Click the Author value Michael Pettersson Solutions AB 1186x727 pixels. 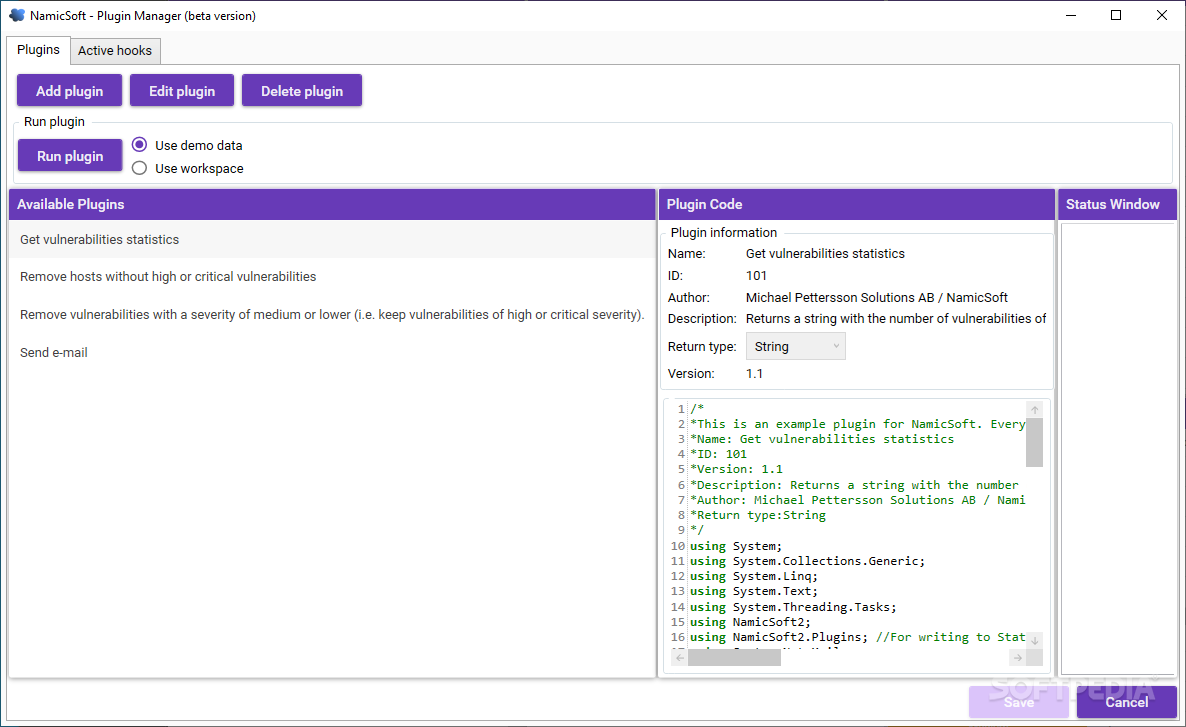[877, 297]
